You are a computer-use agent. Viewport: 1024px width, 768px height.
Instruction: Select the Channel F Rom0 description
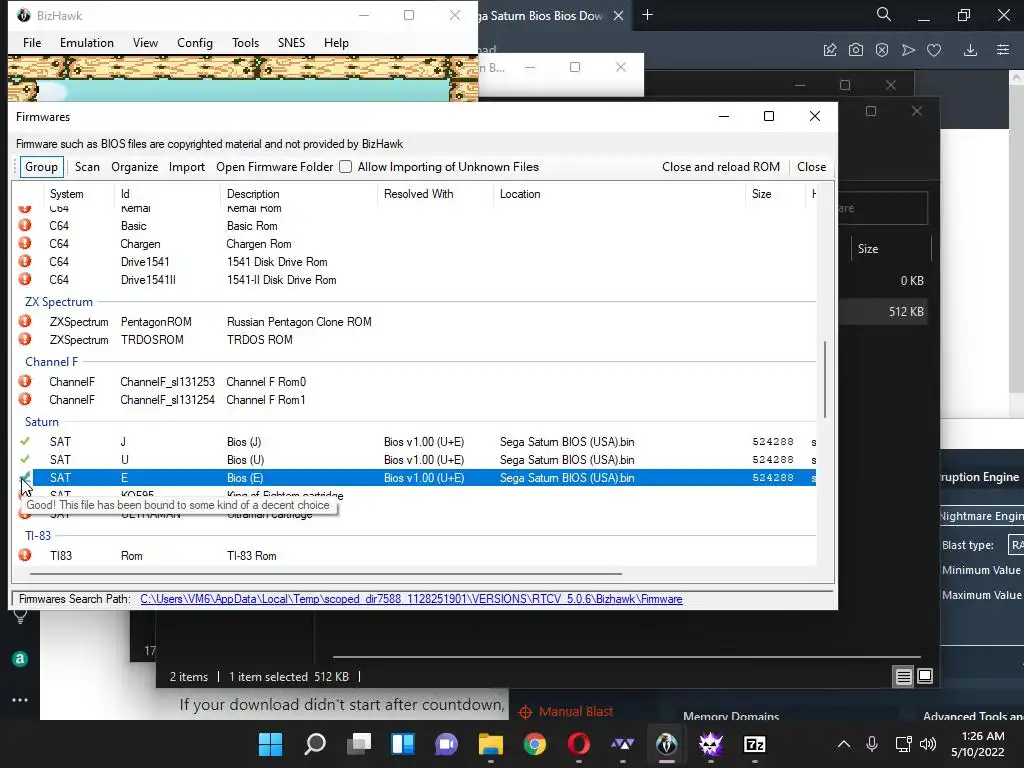[266, 382]
